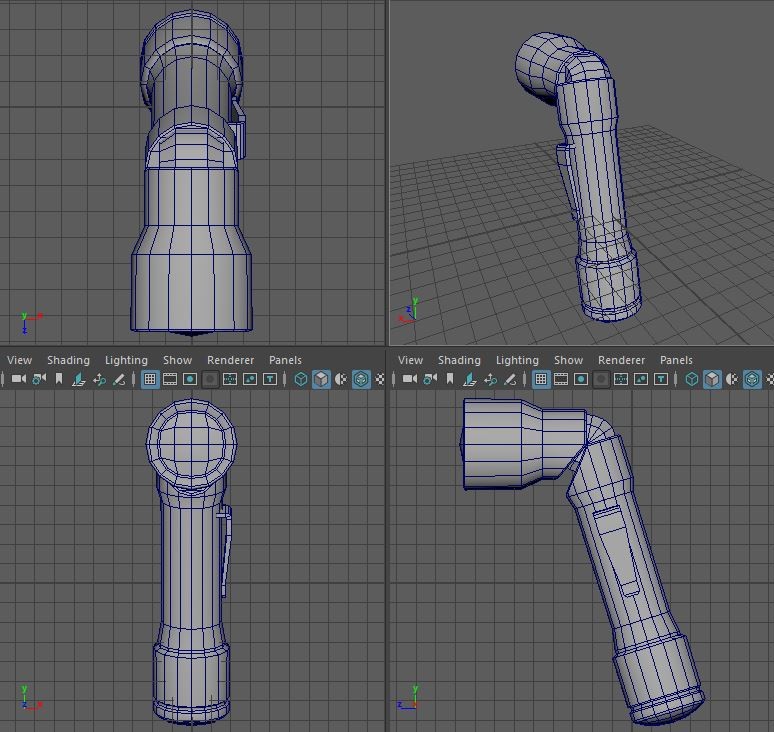Viewport: 774px width, 732px height.
Task: Select flashlight head in front view viewport
Action: click(x=192, y=443)
